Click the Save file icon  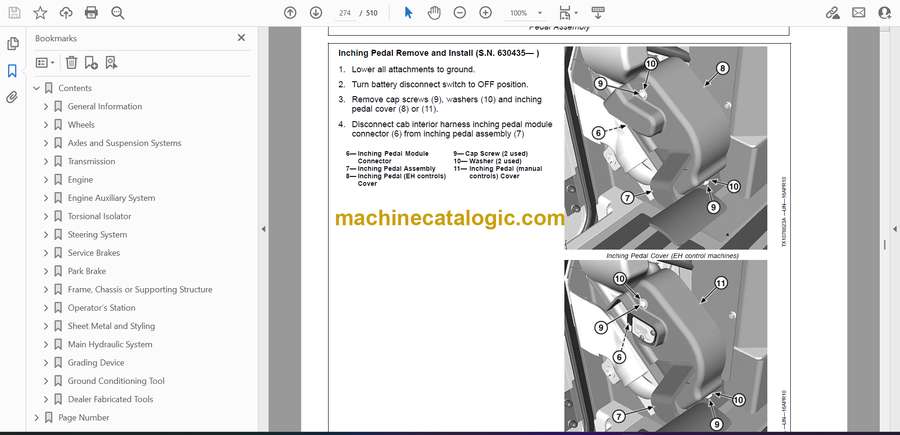(x=14, y=13)
